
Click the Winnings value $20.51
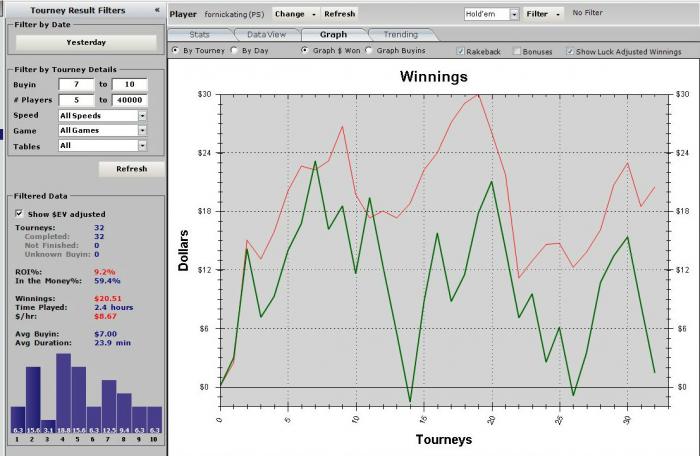(108, 298)
